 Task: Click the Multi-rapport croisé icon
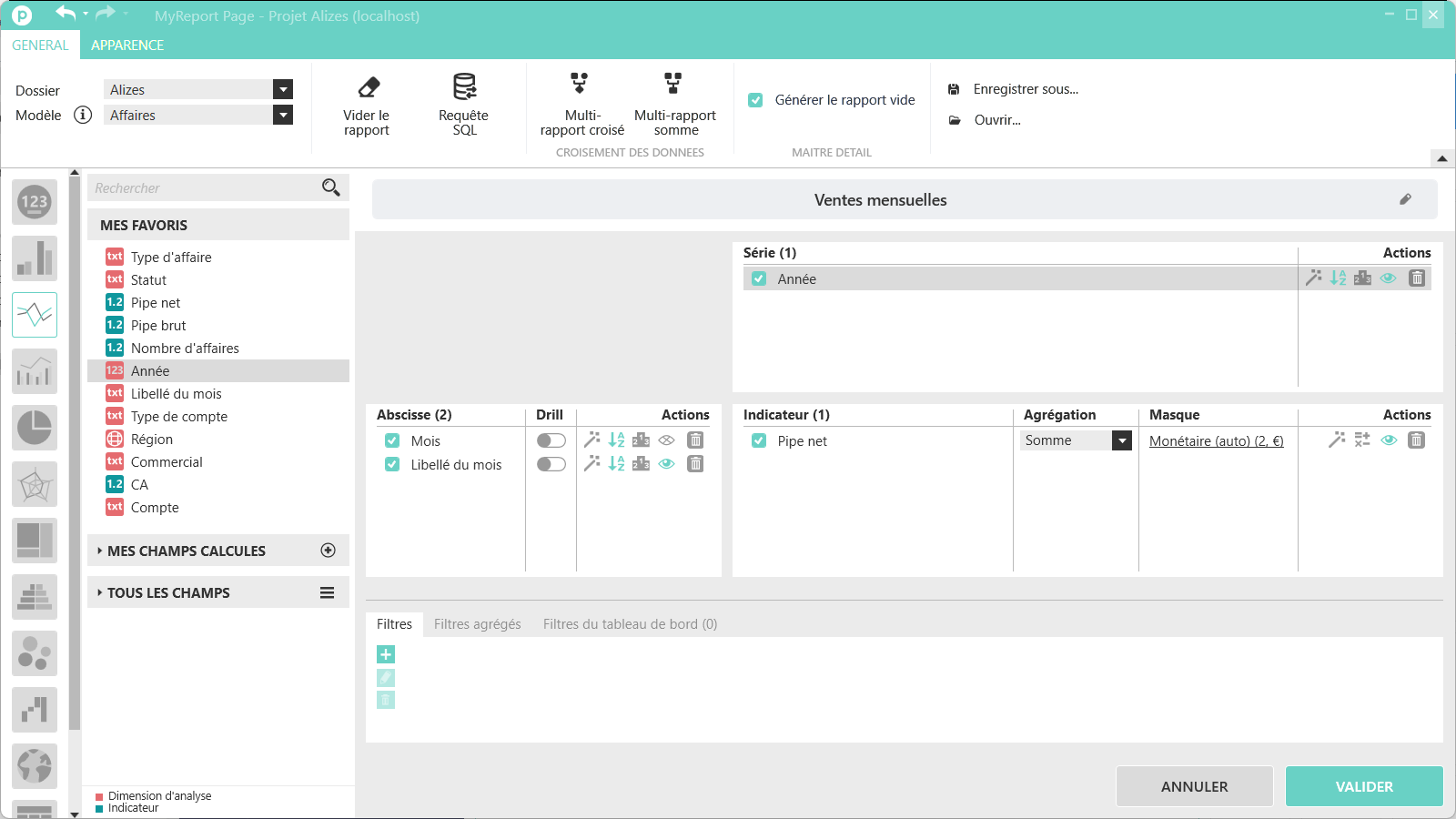tap(580, 84)
